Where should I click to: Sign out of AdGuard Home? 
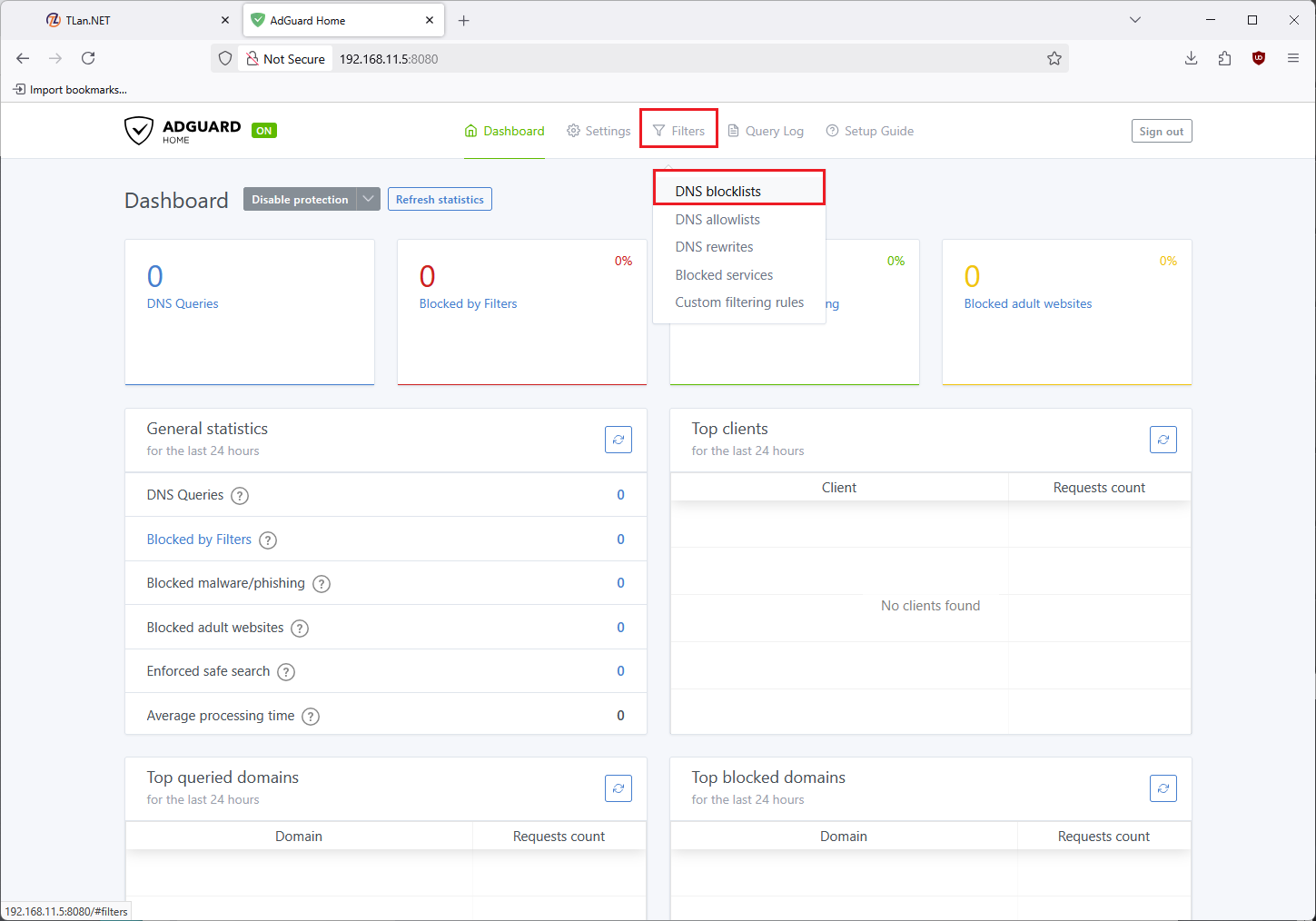pyautogui.click(x=1161, y=131)
